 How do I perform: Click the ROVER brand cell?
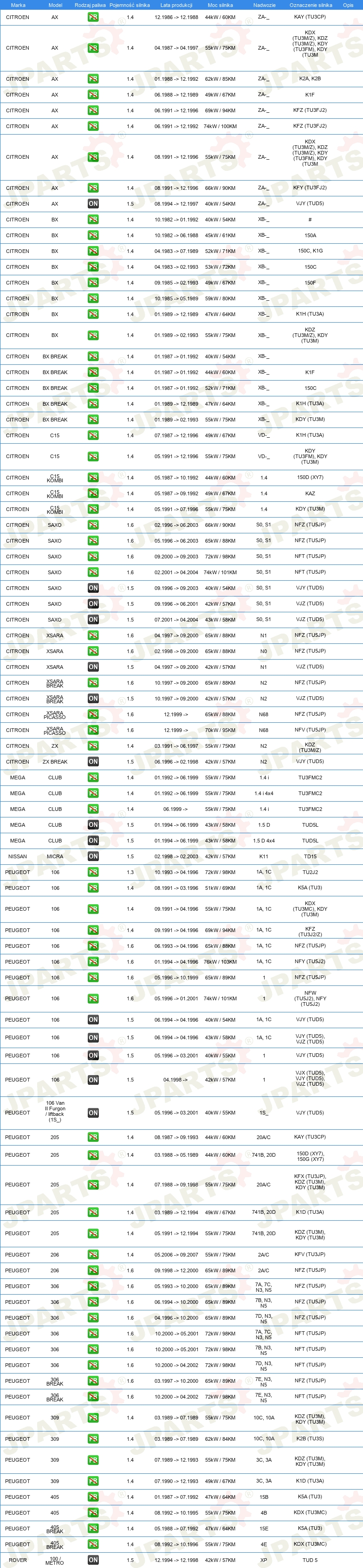click(18, 1560)
